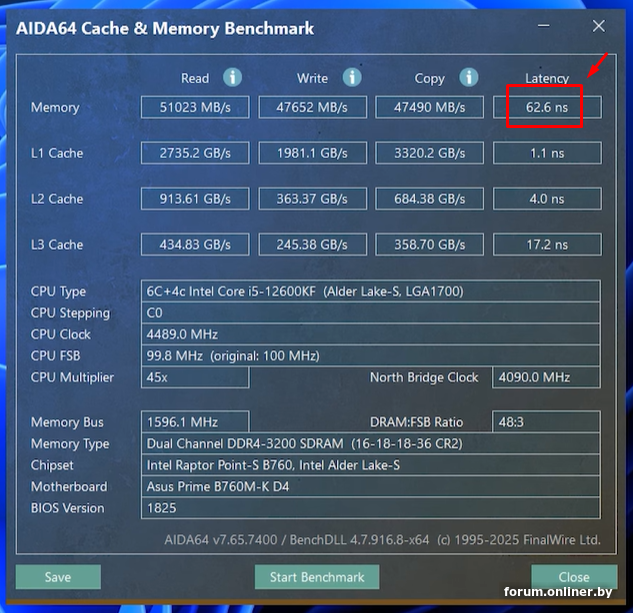Click the AIDA64 Cache & Memory Benchmark title
Image resolution: width=633 pixels, height=613 pixels.
[165, 28]
